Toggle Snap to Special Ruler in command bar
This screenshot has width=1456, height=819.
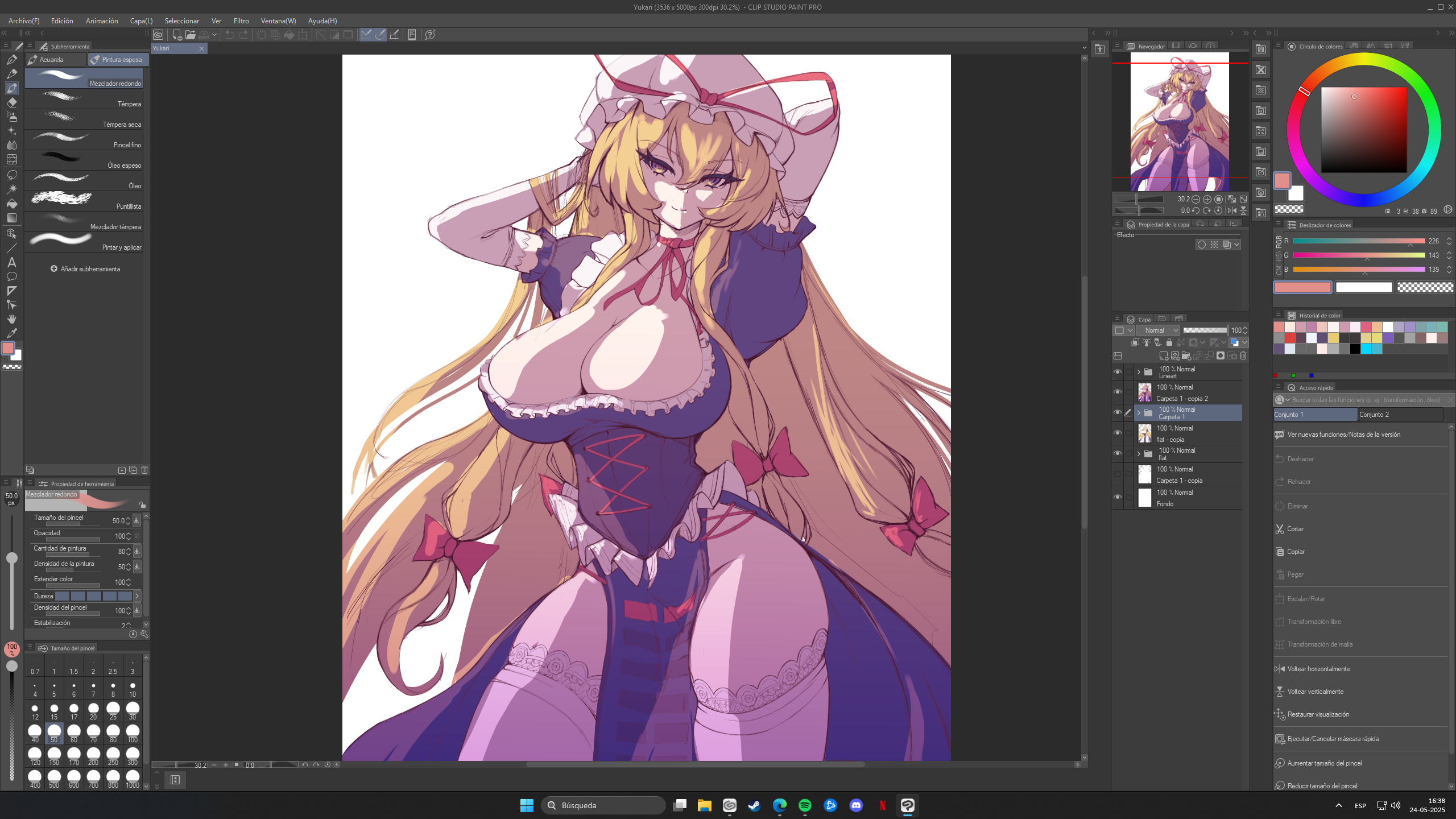tap(380, 35)
